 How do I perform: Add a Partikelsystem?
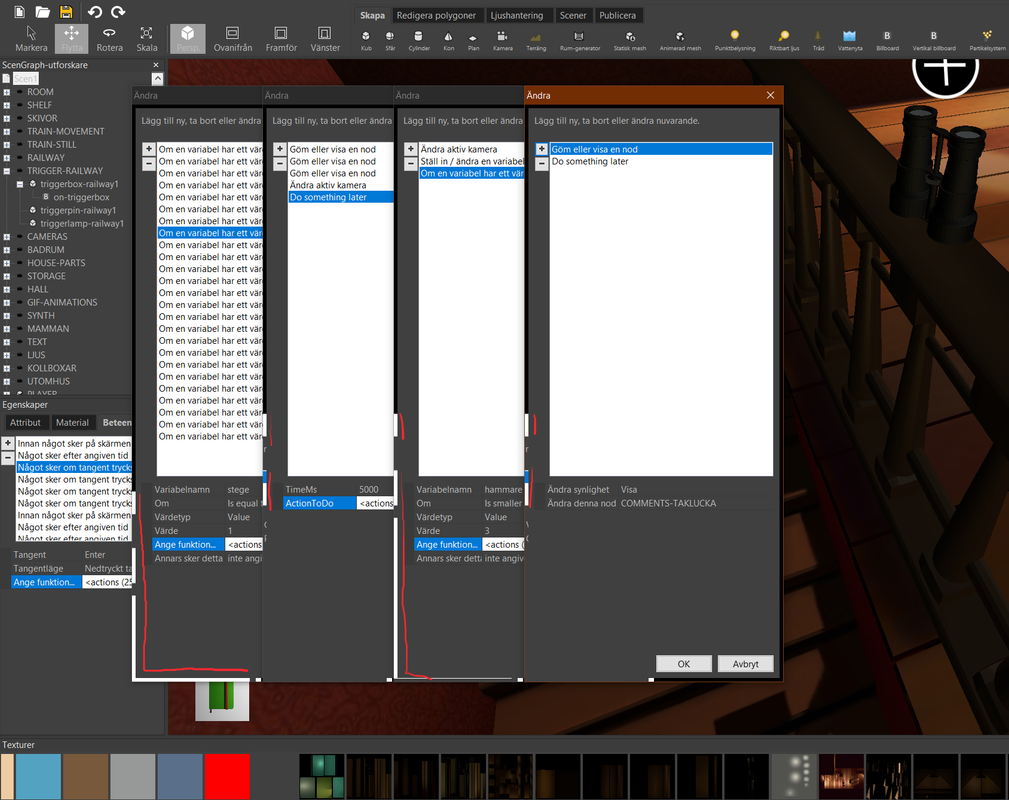(x=987, y=41)
